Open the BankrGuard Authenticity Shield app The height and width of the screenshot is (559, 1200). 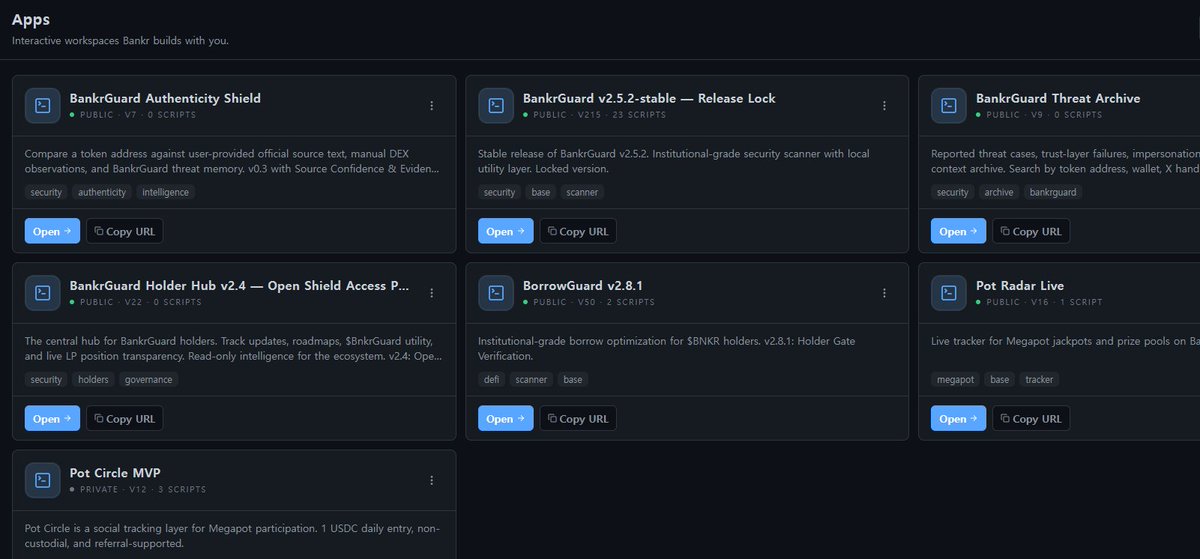tap(52, 231)
